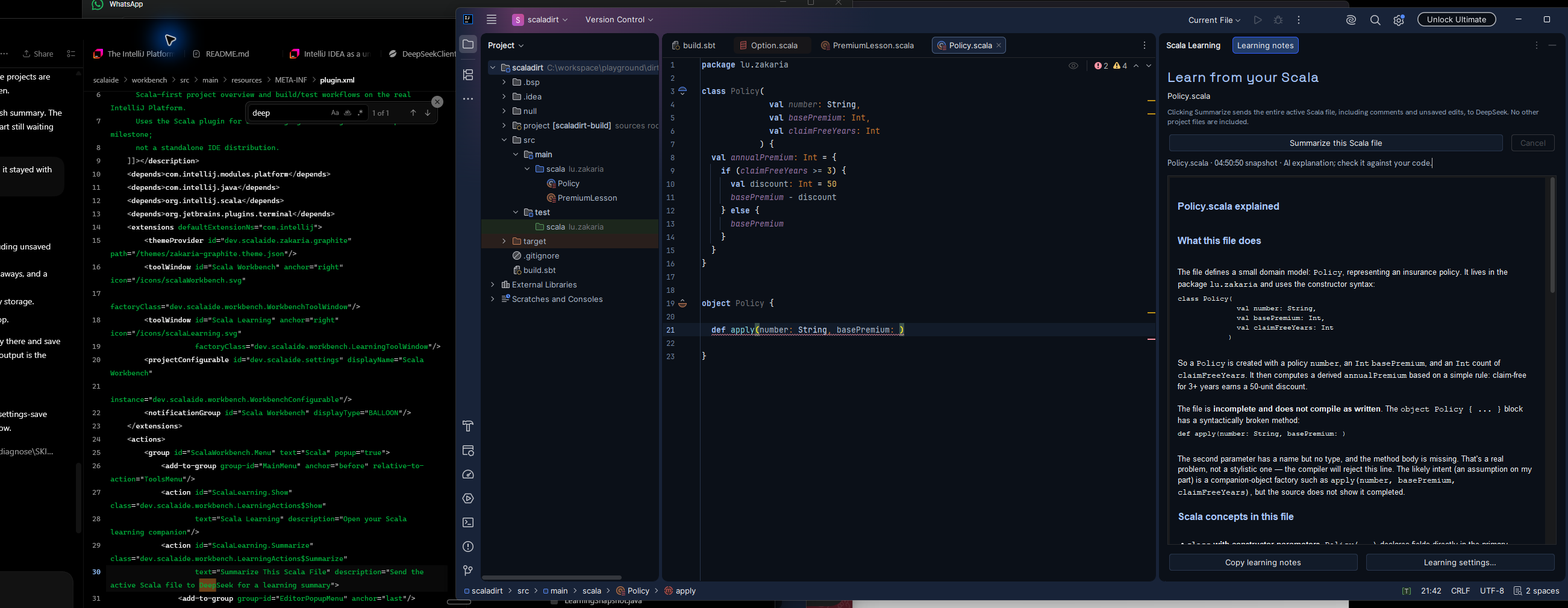Open the Structure tool window icon
This screenshot has height=608, width=1568.
[x=468, y=74]
